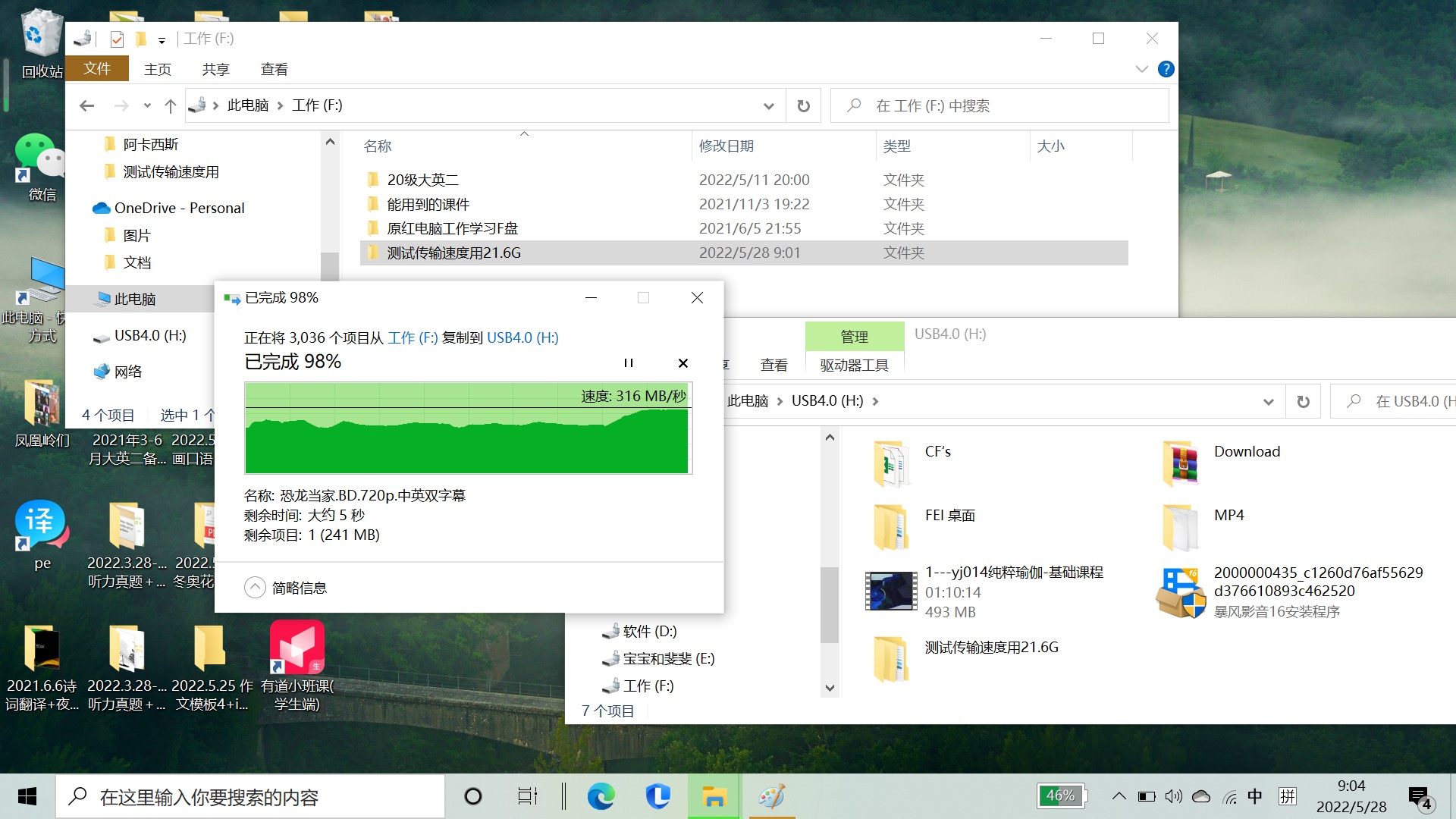
Task: Click the 共享 menu tab in ribbon
Action: tap(214, 68)
